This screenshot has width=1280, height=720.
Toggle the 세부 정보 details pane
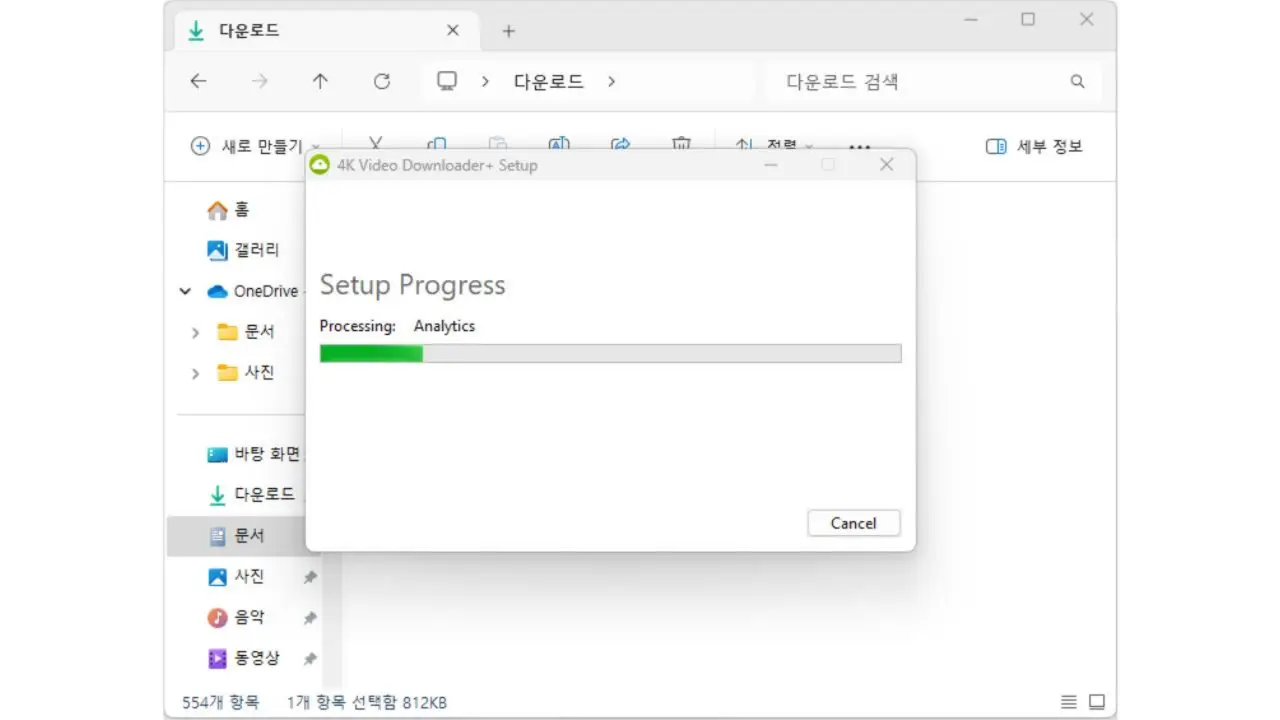point(1034,146)
